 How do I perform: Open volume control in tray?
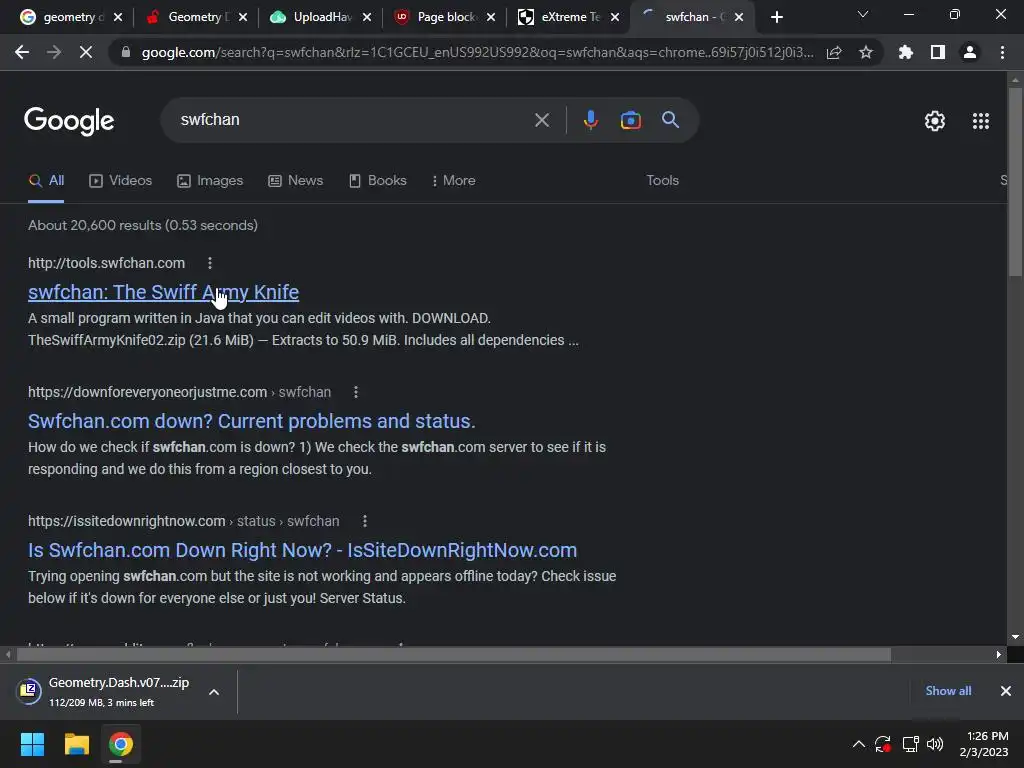point(935,744)
